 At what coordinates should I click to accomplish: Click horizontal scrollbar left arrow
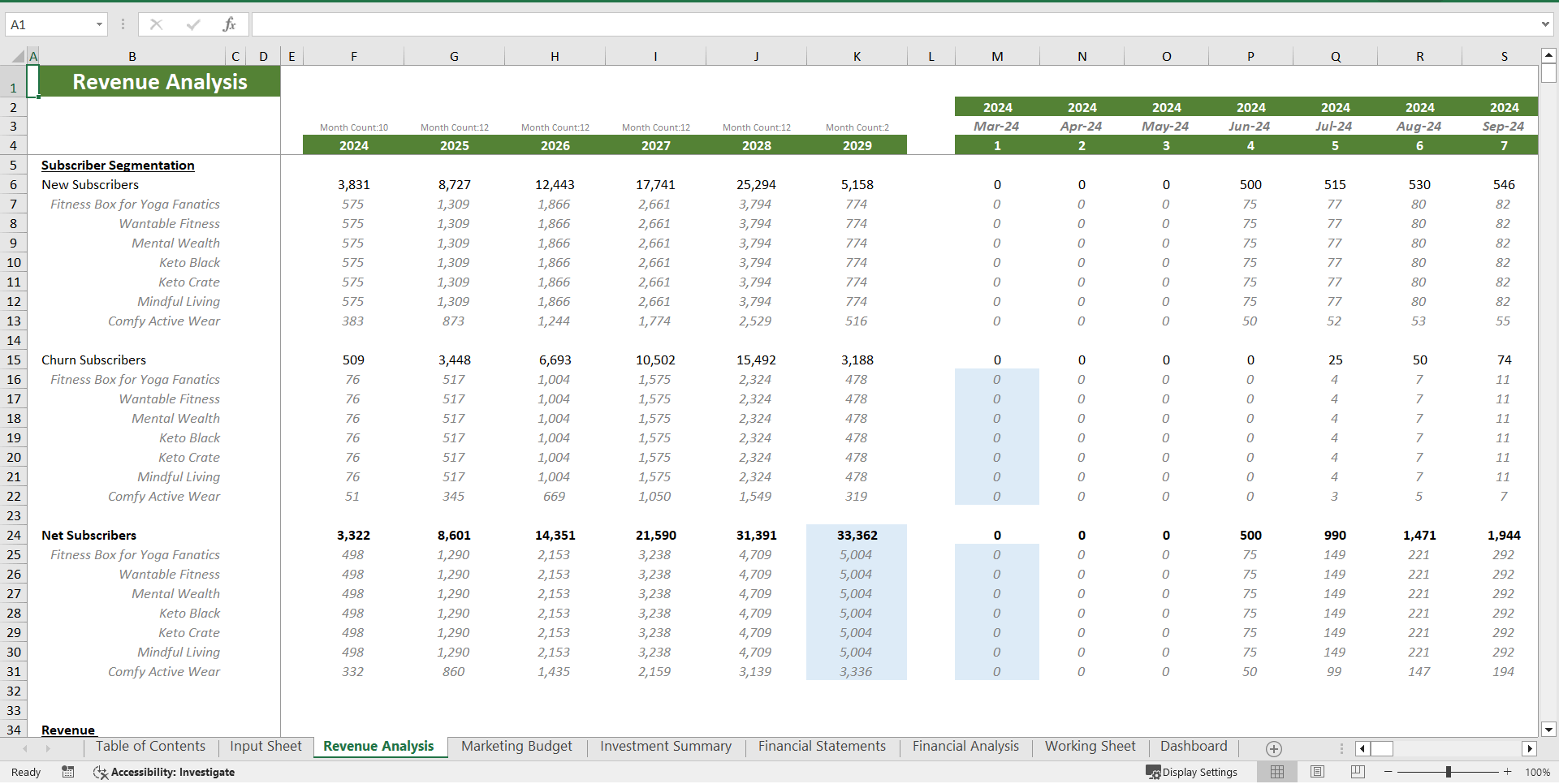[x=1363, y=748]
